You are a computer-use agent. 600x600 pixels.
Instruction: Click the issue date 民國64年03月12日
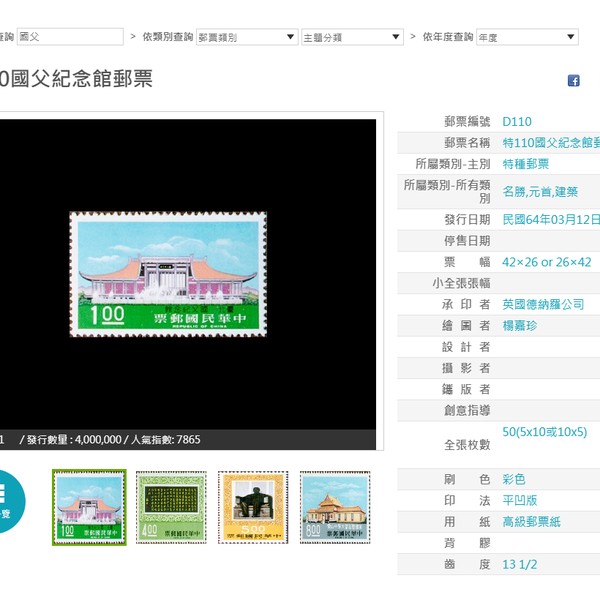(x=551, y=220)
